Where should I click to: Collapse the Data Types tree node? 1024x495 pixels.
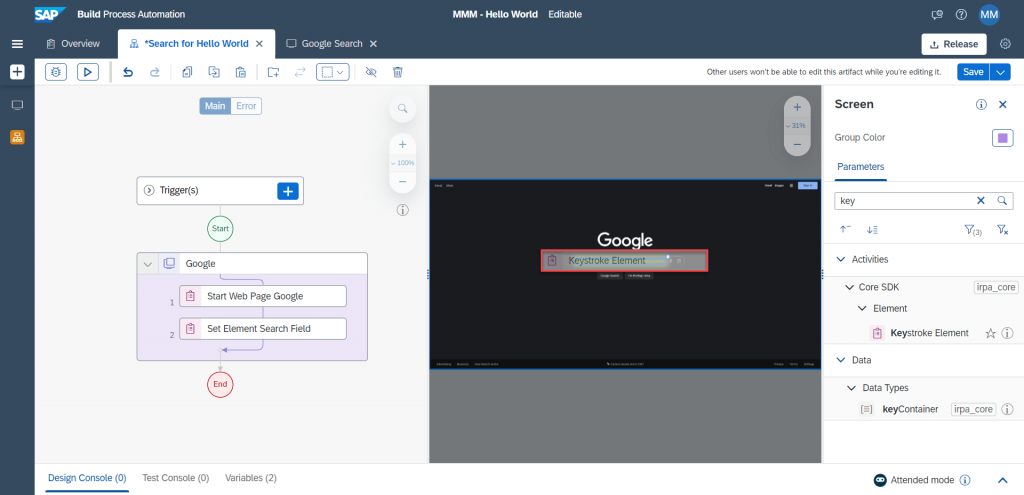click(851, 388)
